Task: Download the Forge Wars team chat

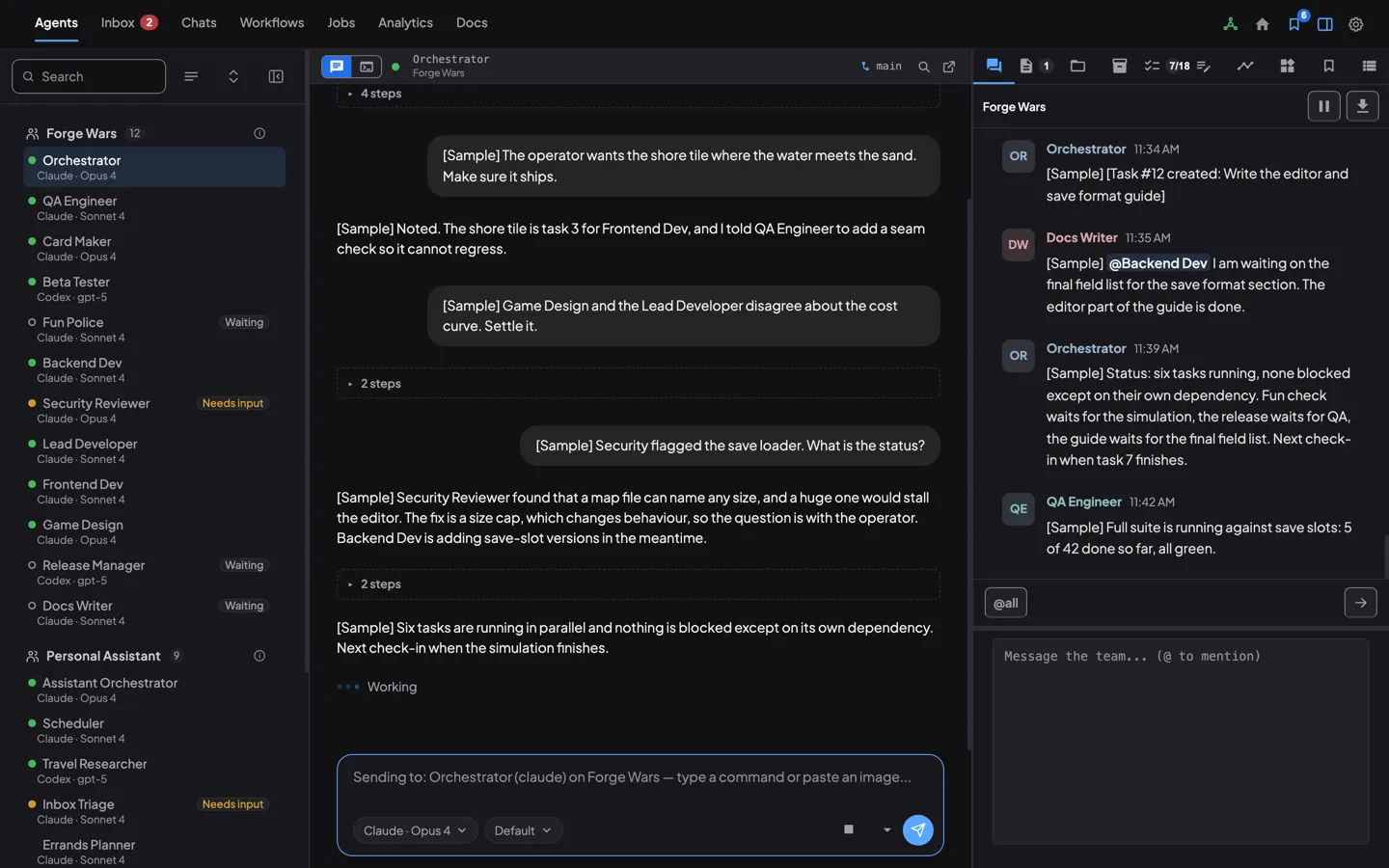Action: click(x=1362, y=106)
